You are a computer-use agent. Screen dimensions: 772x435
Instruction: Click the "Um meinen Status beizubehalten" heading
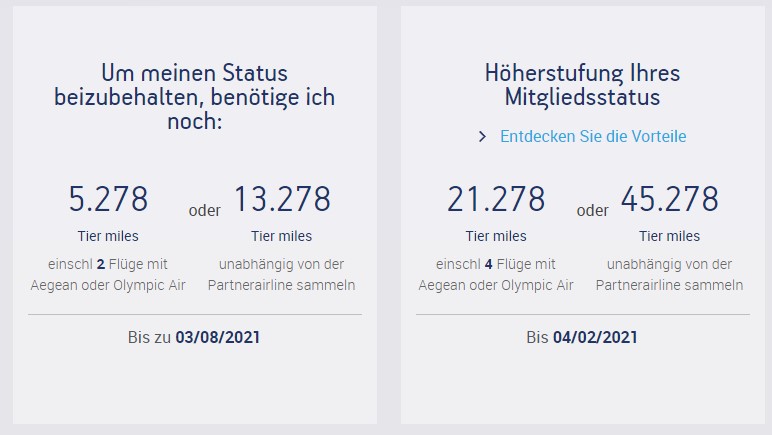pos(194,98)
